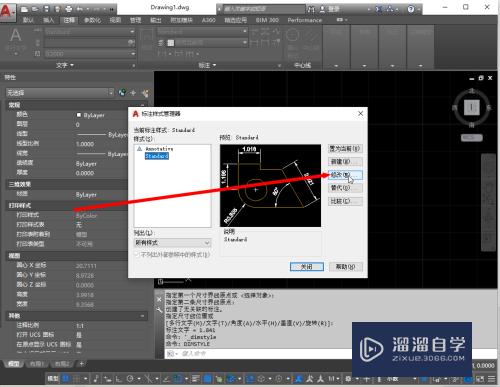The height and width of the screenshot is (387, 500).
Task: Open the Object Snap dropdown arrow in status bar
Action: tap(186, 379)
